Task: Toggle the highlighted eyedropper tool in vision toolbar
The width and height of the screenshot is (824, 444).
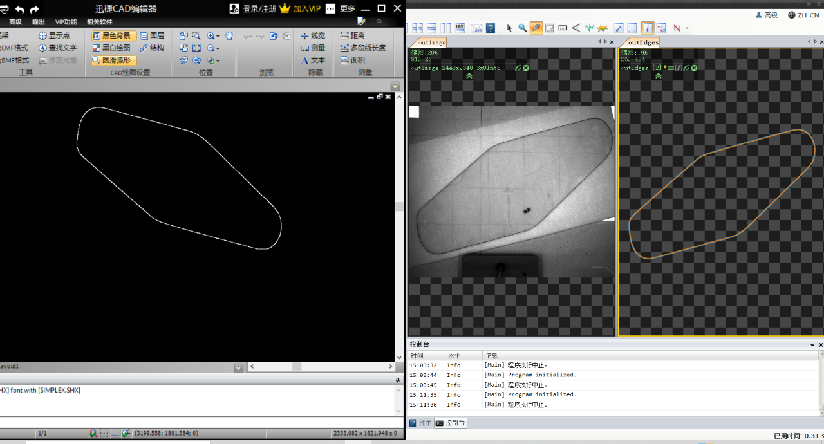Action: (x=535, y=28)
